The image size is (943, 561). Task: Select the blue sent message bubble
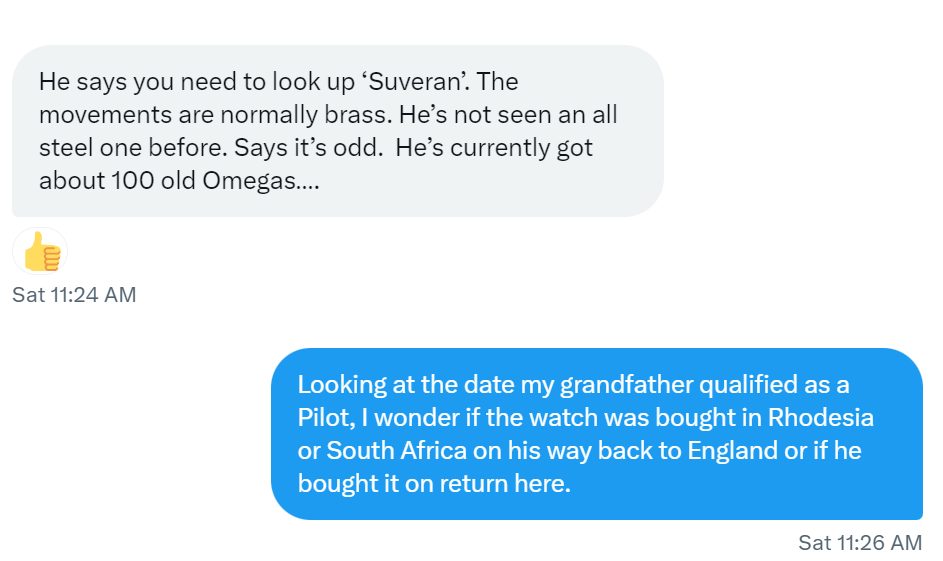click(596, 434)
